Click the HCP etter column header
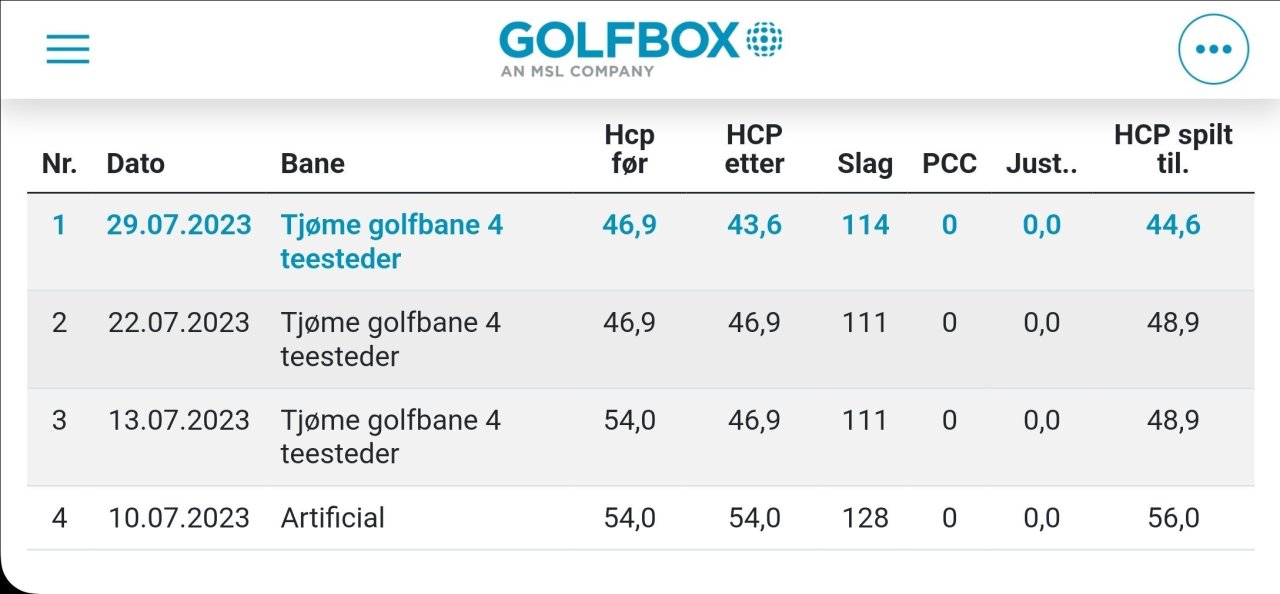 [x=753, y=149]
